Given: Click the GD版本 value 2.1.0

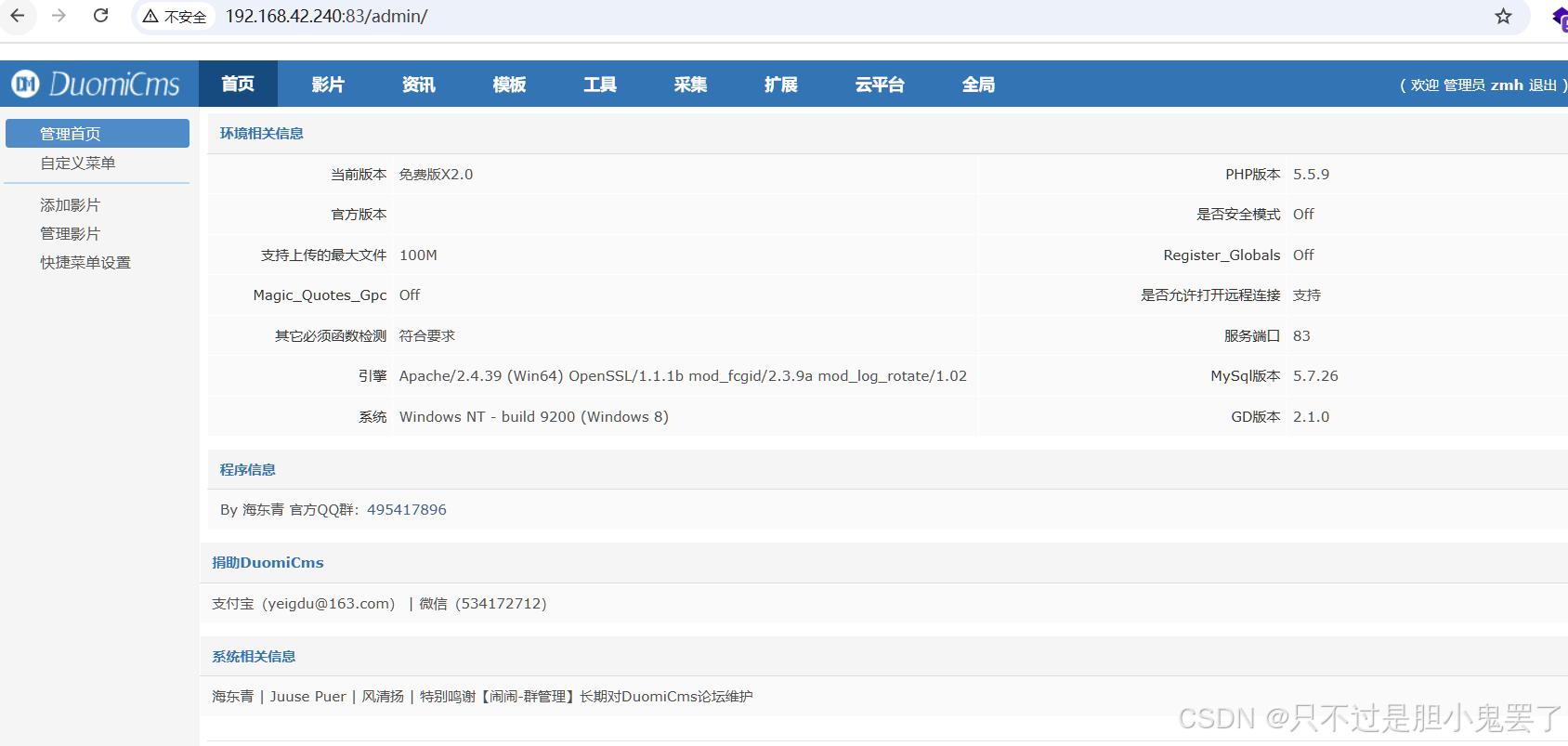Looking at the screenshot, I should 1312,417.
